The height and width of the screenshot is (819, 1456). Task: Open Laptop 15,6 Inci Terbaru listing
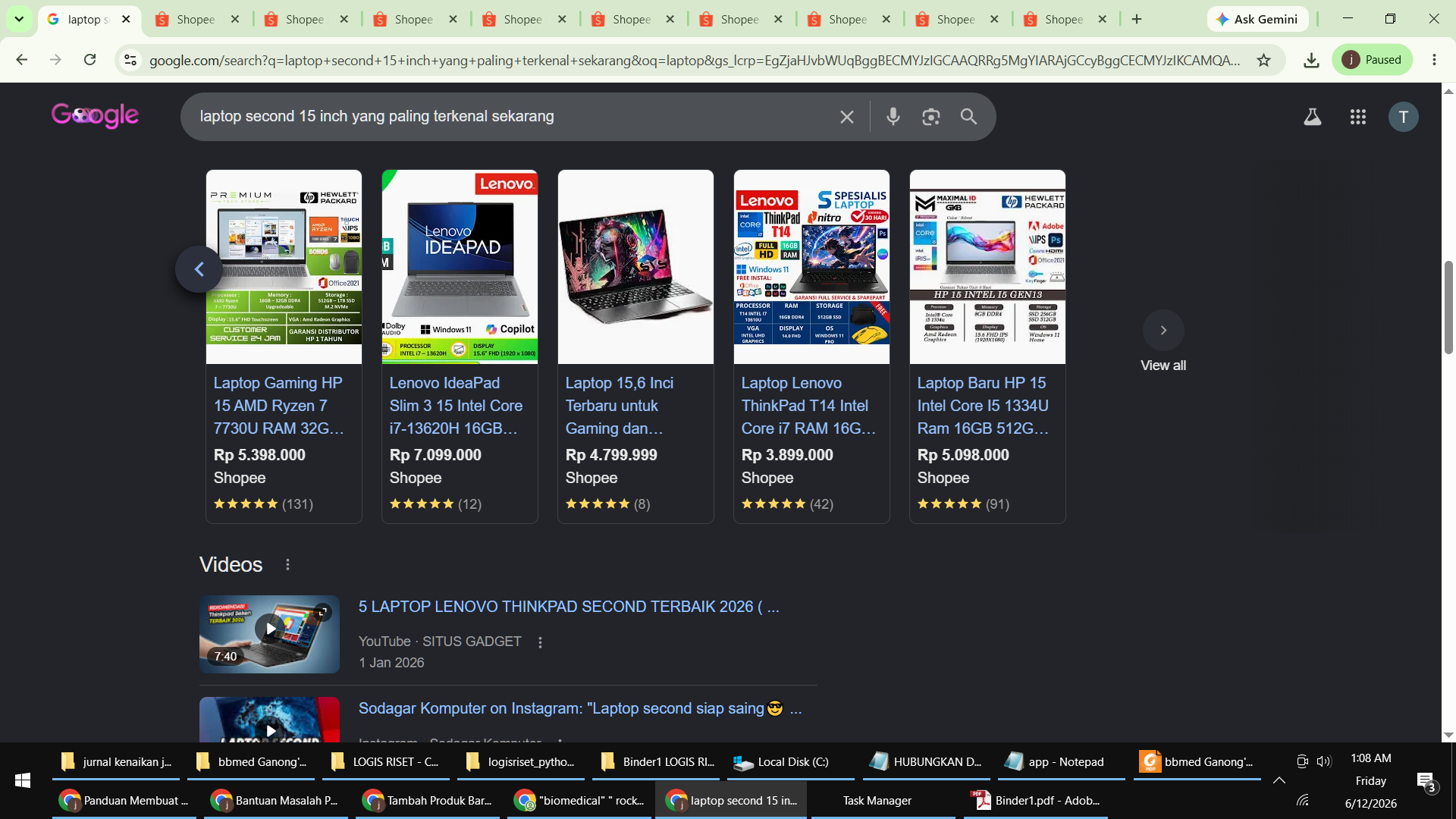(x=620, y=406)
